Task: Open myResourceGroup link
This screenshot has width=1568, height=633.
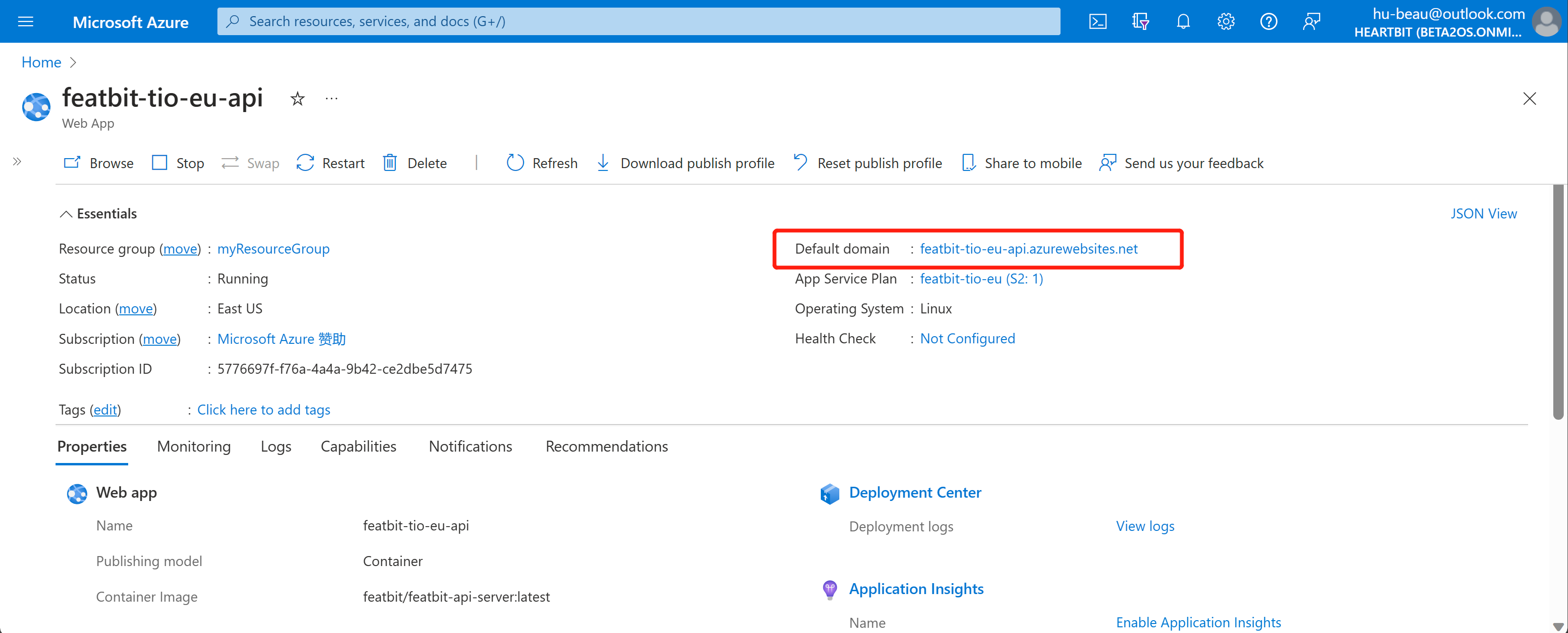Action: (273, 249)
